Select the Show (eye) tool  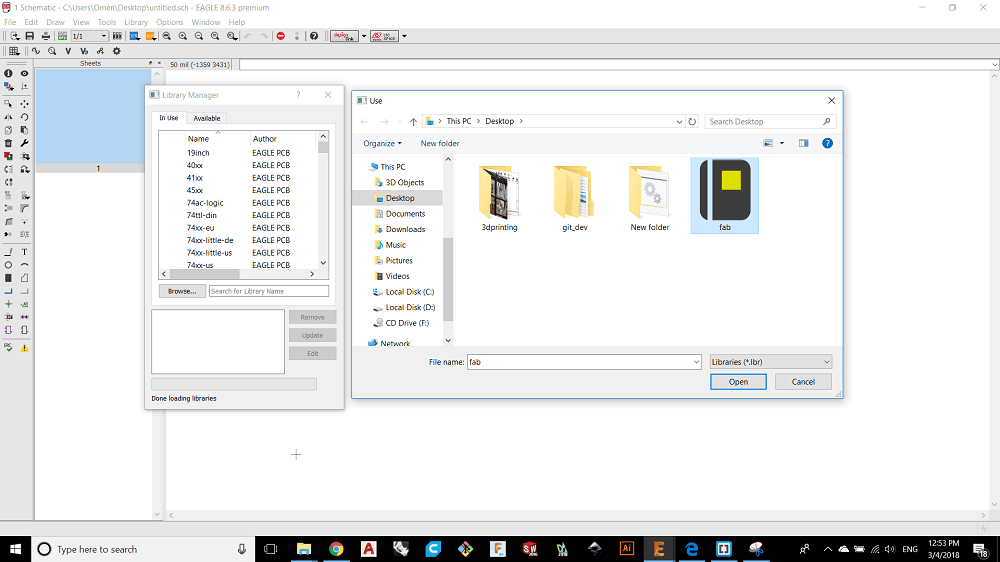tap(24, 73)
